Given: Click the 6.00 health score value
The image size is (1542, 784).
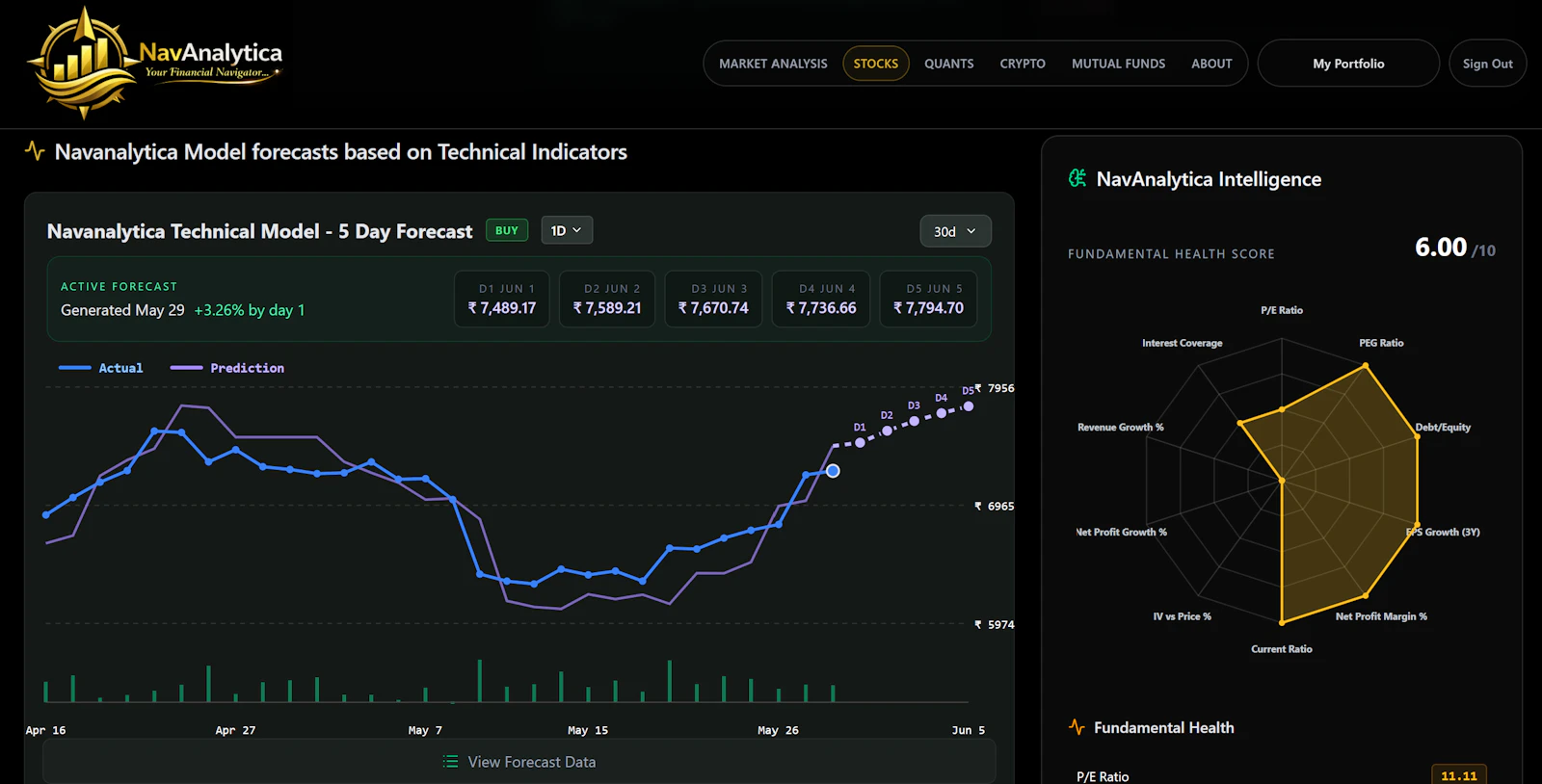Looking at the screenshot, I should (x=1441, y=248).
